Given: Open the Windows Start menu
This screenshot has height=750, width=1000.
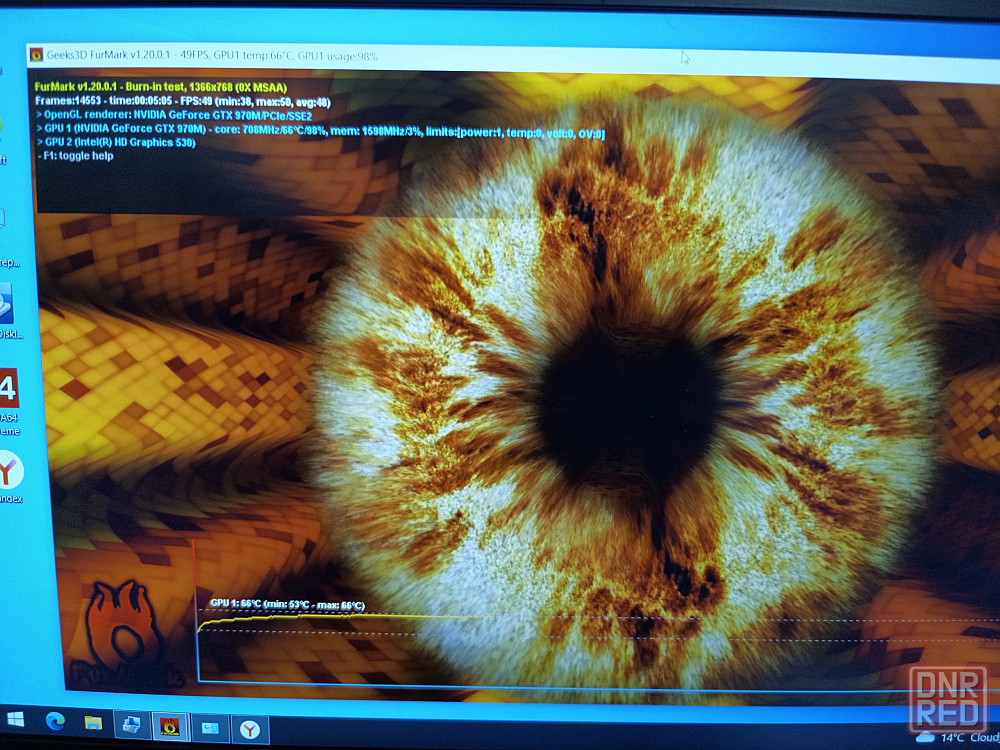Looking at the screenshot, I should point(15,719).
